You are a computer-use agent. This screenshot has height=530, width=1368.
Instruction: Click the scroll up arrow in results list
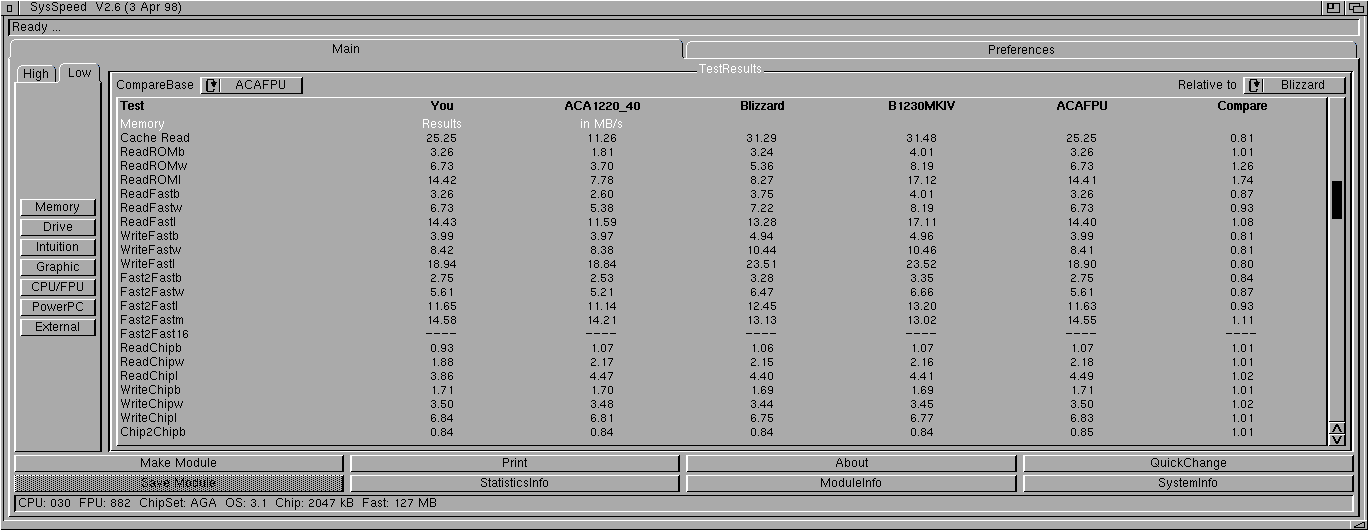coord(1337,428)
